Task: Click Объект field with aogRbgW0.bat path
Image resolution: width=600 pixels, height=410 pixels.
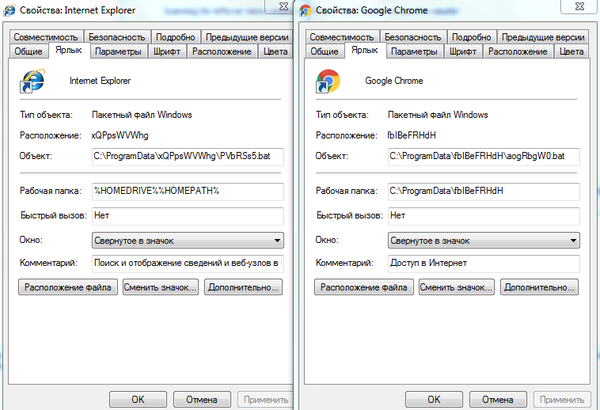Action: point(484,157)
